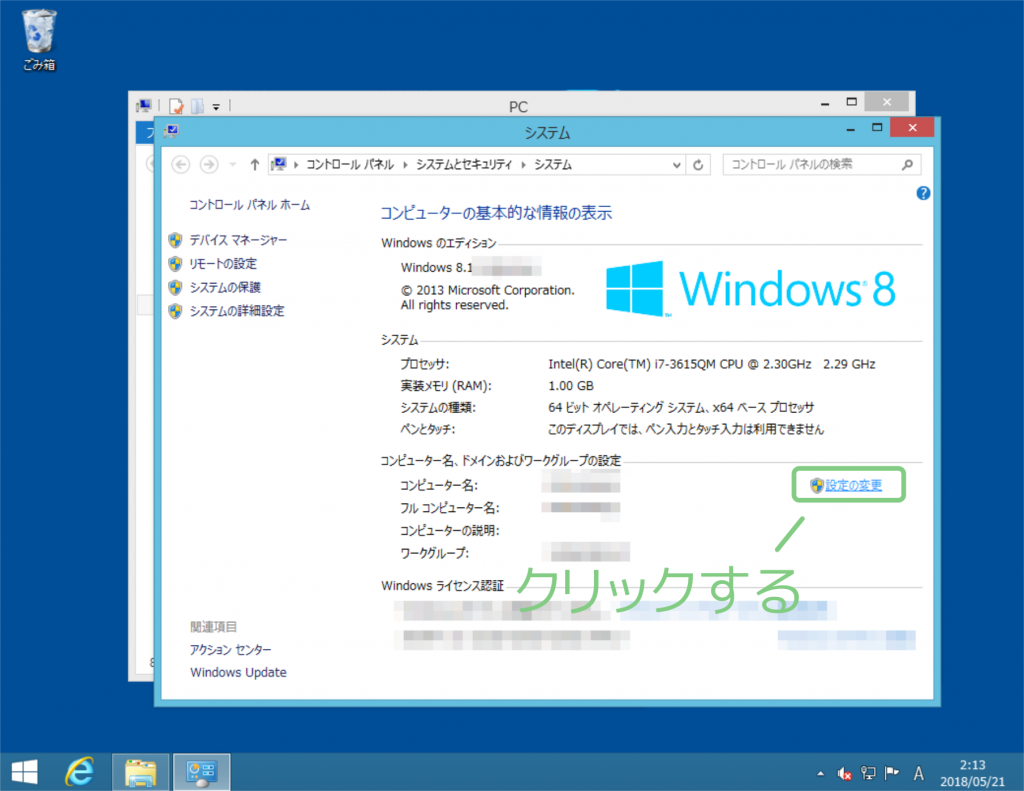Click System protection shield icon
The width and height of the screenshot is (1024, 791).
[175, 287]
